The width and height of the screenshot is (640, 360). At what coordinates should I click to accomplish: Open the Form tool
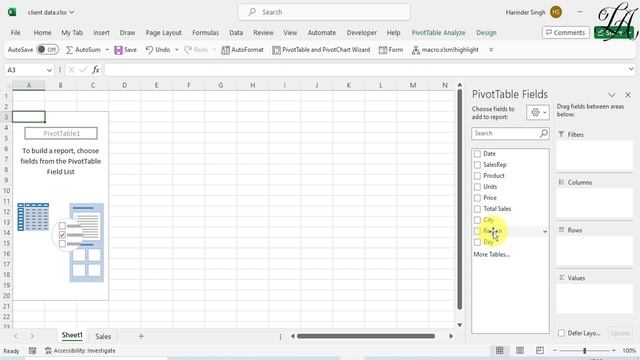coord(391,50)
